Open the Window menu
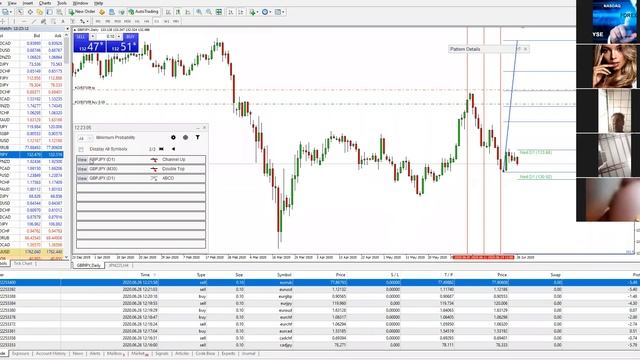640x360 pixels. pyautogui.click(x=80, y=3)
